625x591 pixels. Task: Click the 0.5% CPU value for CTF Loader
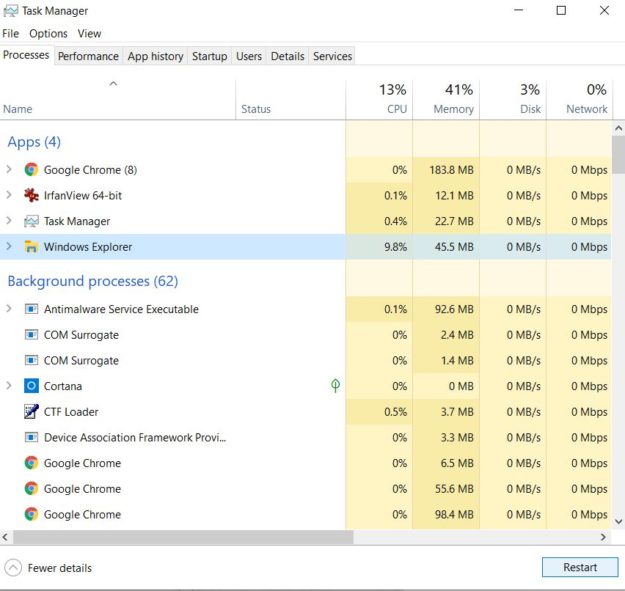(x=395, y=412)
